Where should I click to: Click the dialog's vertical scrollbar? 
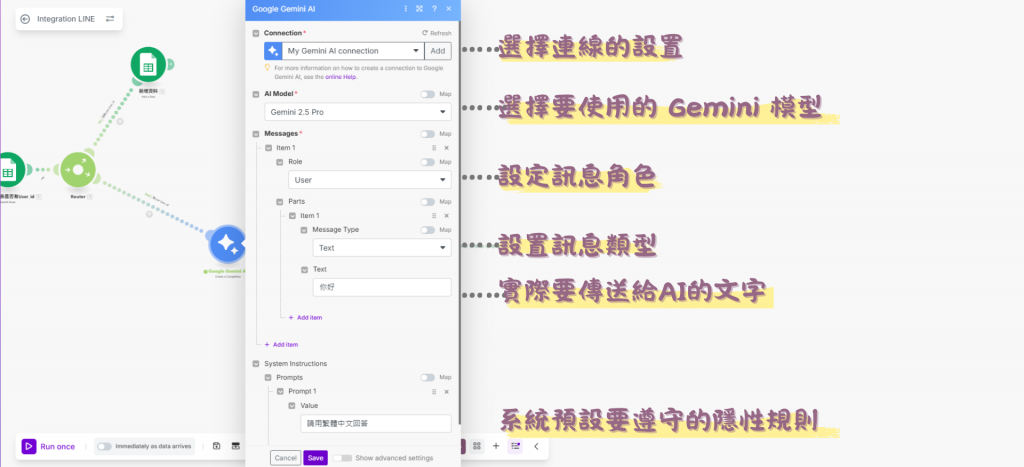(460, 222)
